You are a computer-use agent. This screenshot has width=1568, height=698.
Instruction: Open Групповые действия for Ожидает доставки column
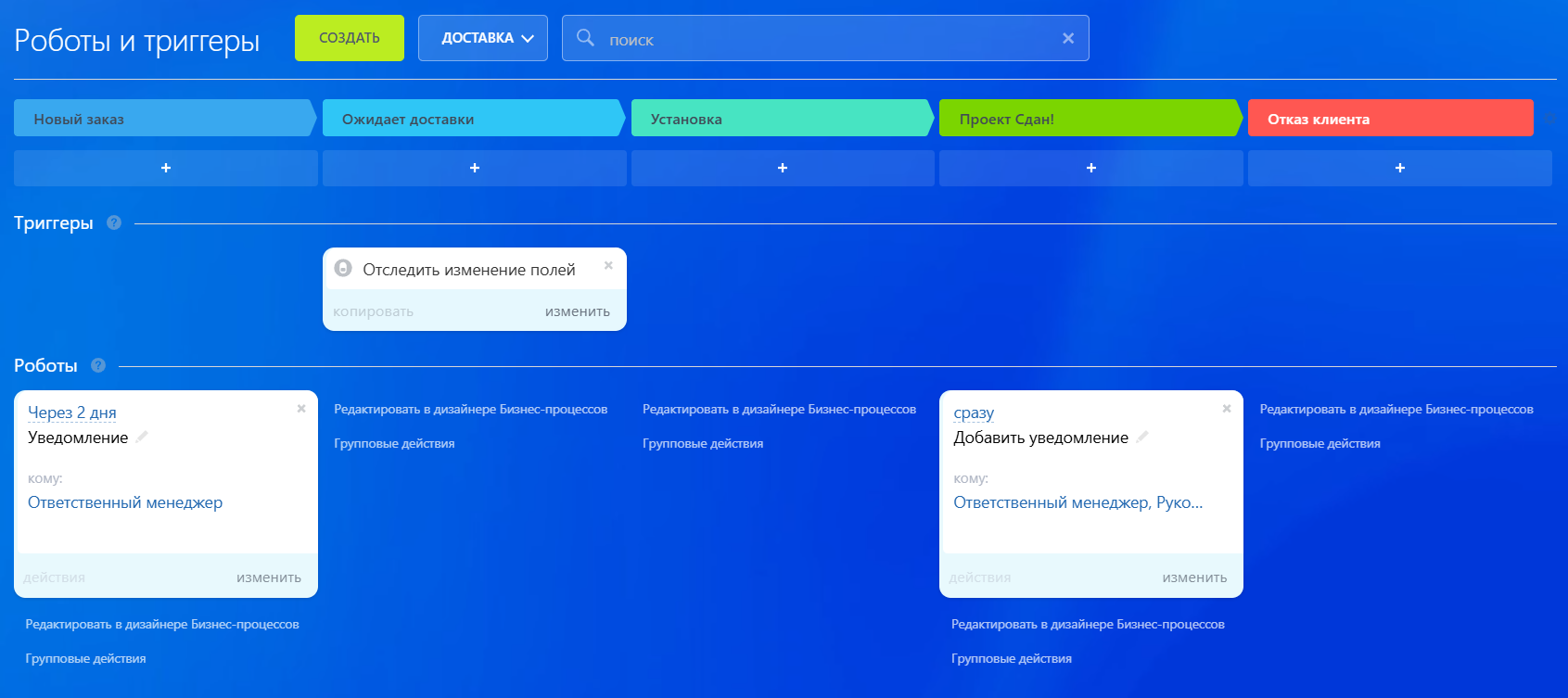394,443
